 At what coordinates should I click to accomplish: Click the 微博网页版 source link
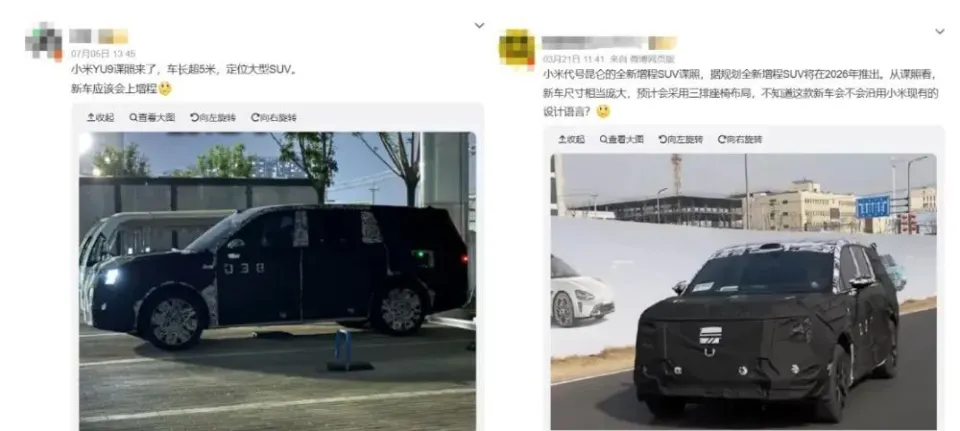(652, 59)
